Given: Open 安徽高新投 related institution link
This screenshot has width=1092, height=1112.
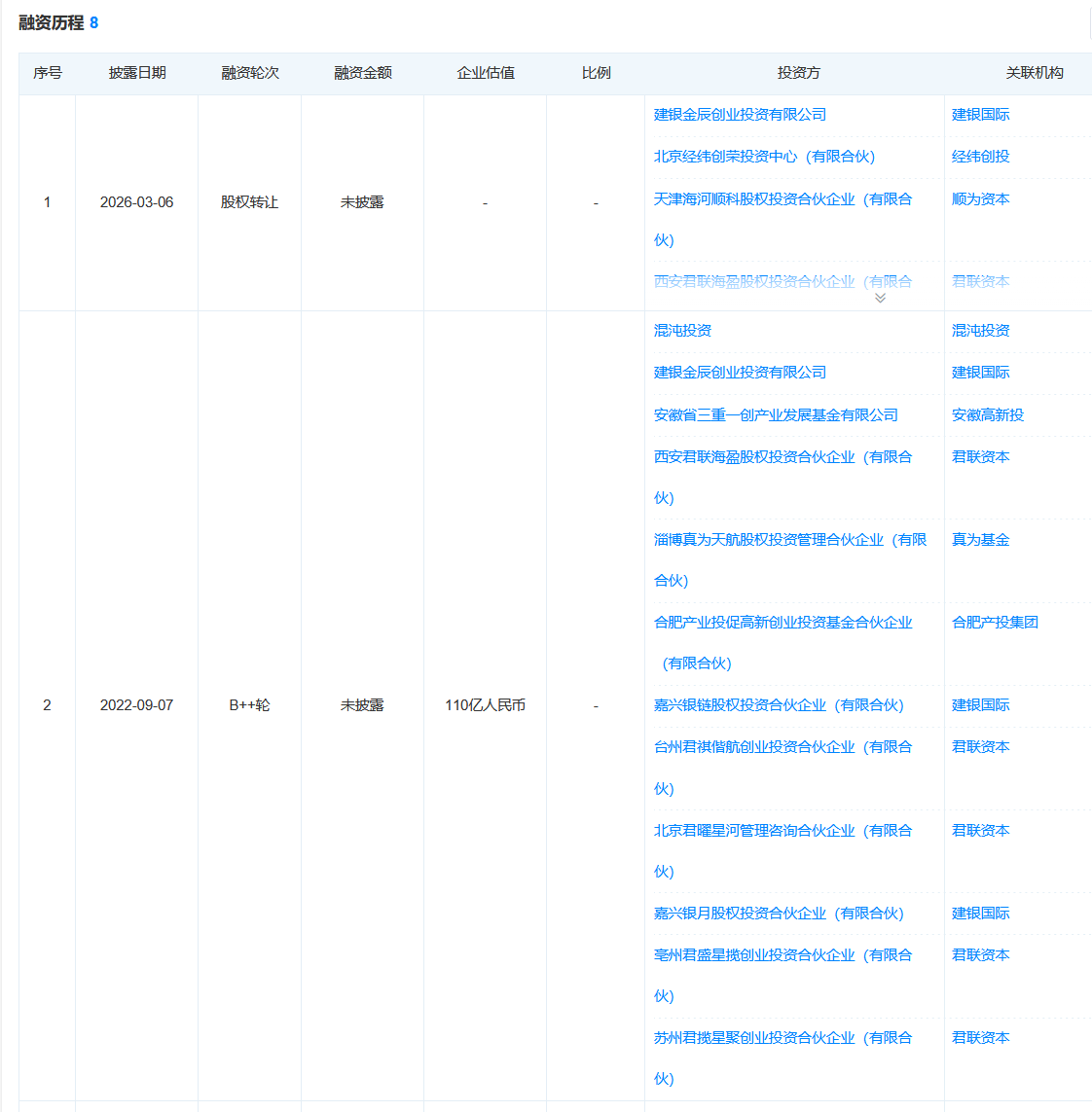Looking at the screenshot, I should (982, 414).
